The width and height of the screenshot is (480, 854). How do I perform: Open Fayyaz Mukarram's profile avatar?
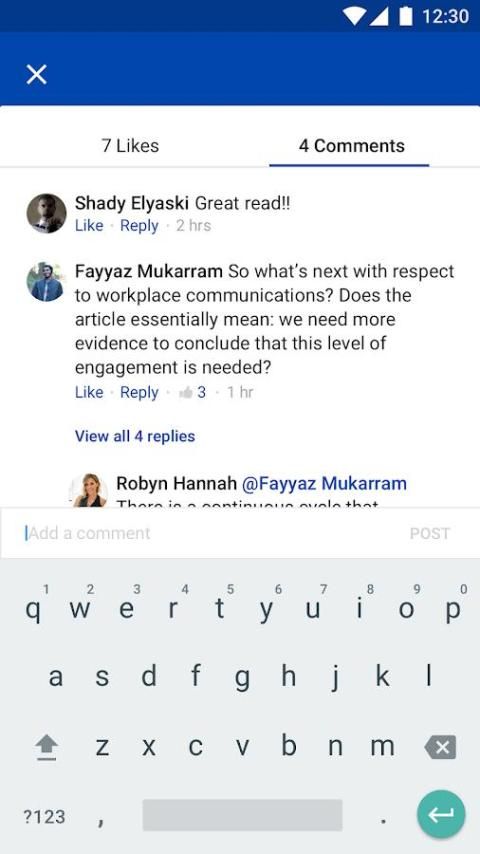46,282
